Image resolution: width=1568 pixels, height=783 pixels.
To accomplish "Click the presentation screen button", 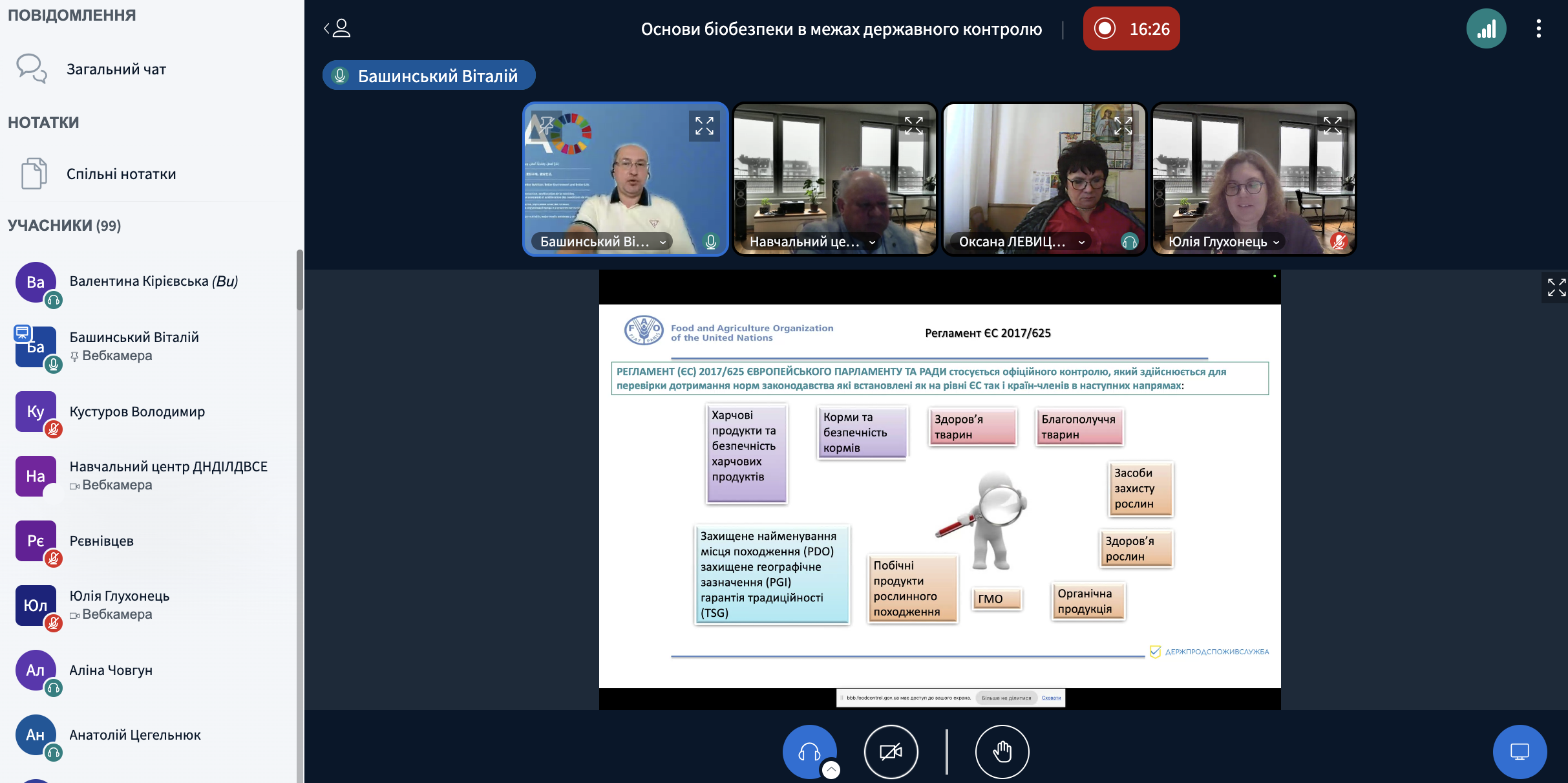I will coord(1520,751).
